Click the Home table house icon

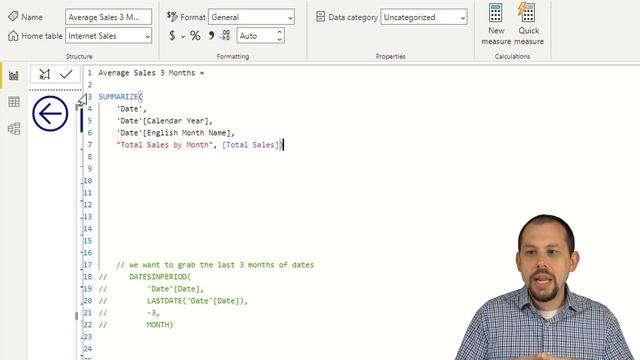(x=13, y=36)
